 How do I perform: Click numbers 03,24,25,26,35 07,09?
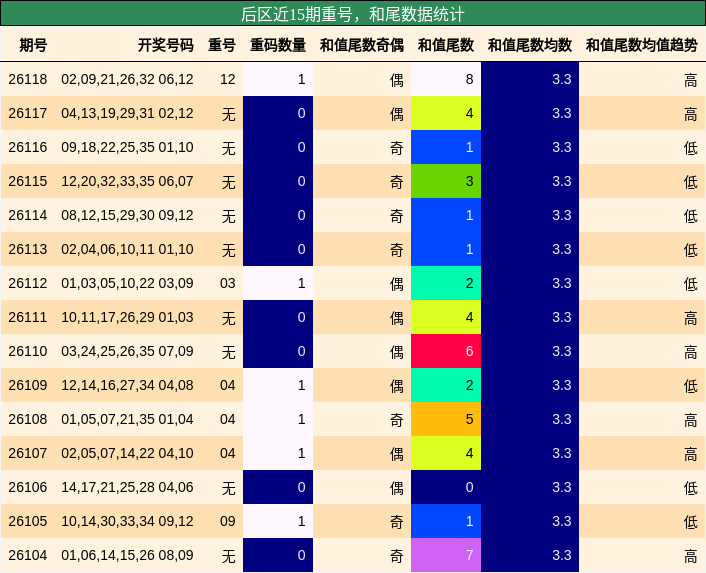point(127,351)
